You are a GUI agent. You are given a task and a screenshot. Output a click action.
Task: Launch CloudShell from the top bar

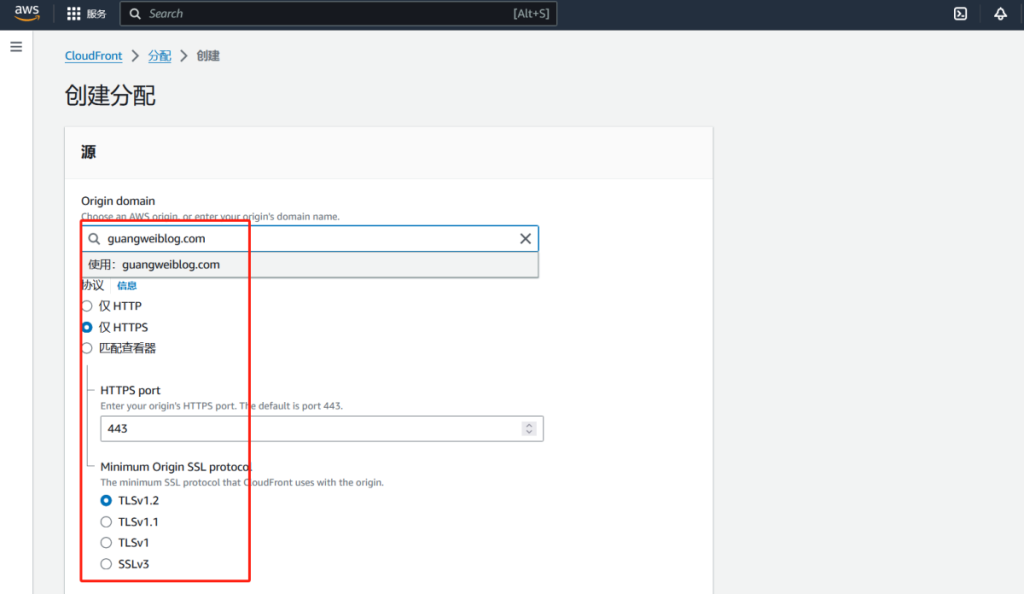click(960, 14)
